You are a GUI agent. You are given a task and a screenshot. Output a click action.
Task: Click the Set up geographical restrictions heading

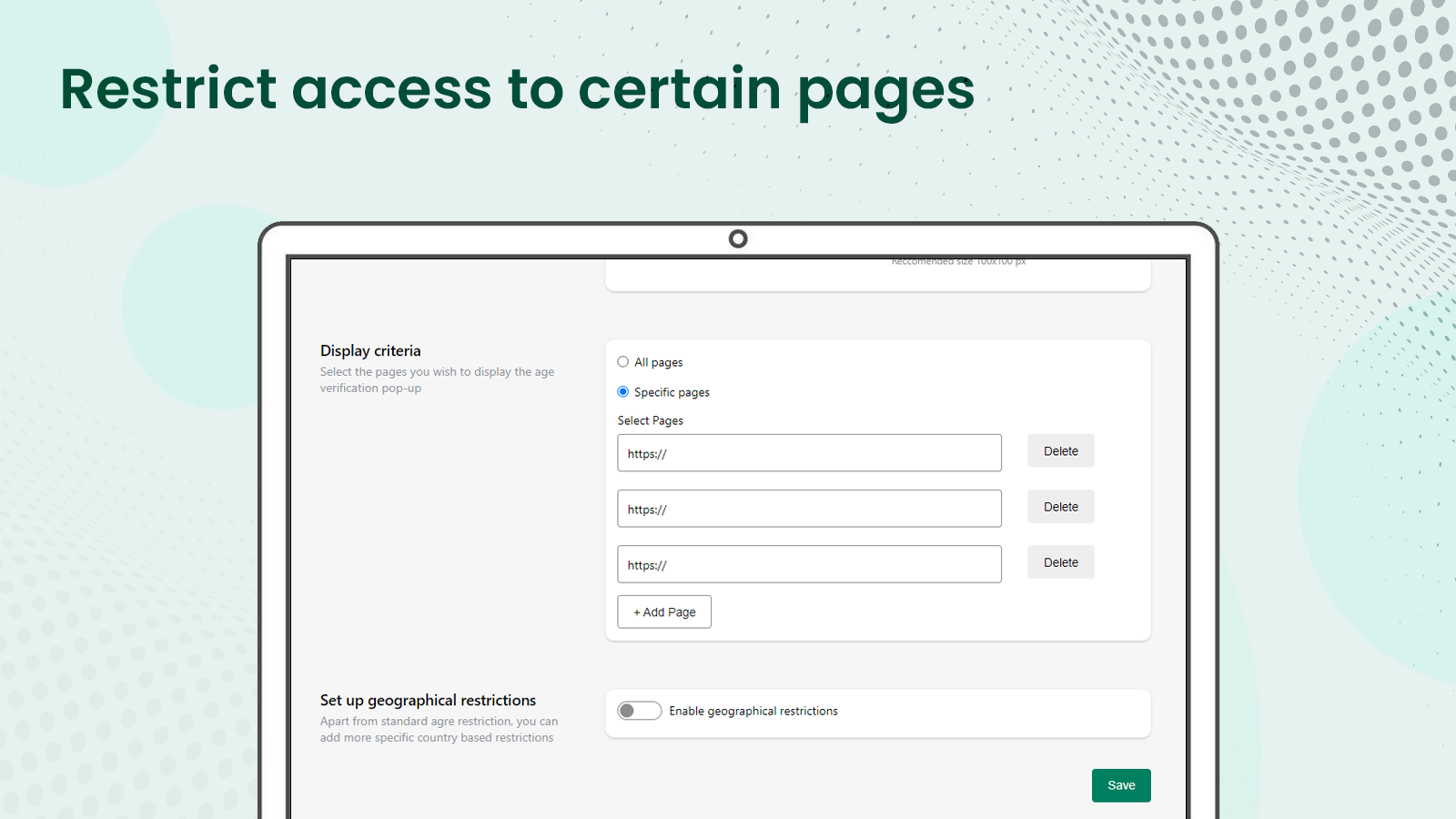coord(428,701)
